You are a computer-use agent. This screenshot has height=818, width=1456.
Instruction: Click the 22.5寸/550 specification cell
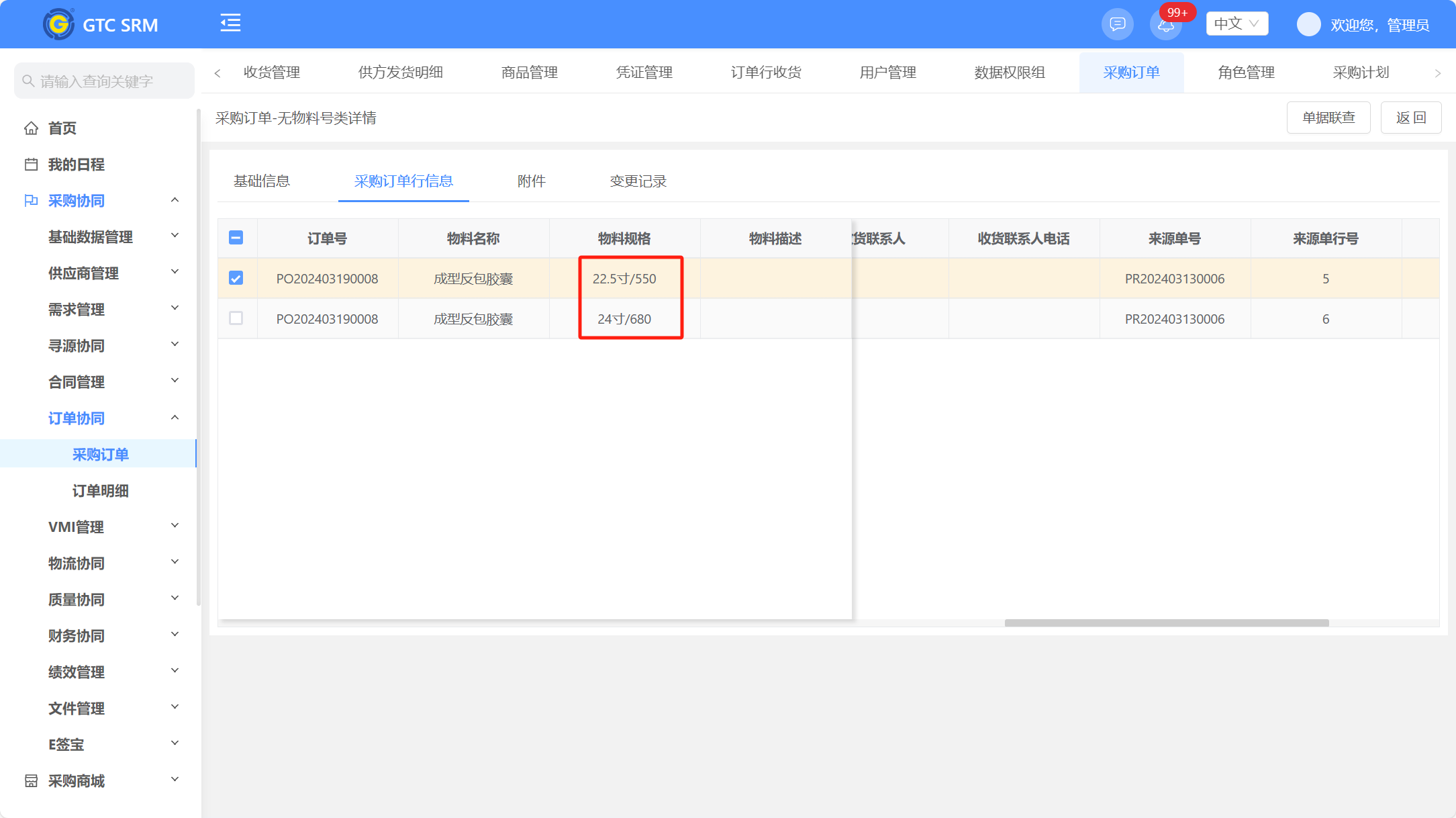624,279
